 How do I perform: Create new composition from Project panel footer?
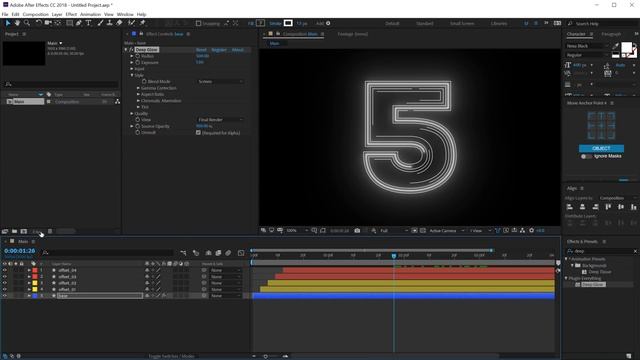tap(24, 231)
